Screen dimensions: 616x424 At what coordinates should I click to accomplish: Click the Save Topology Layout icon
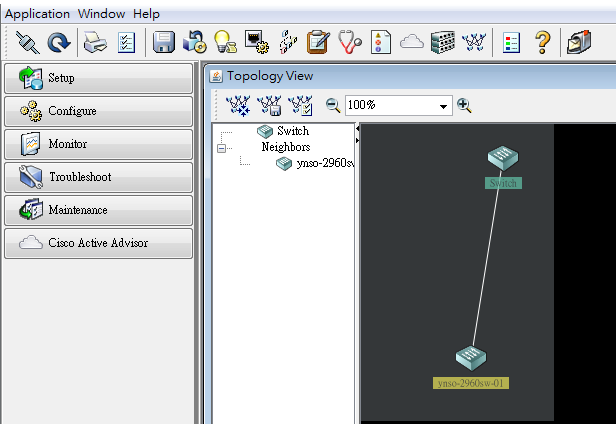270,106
